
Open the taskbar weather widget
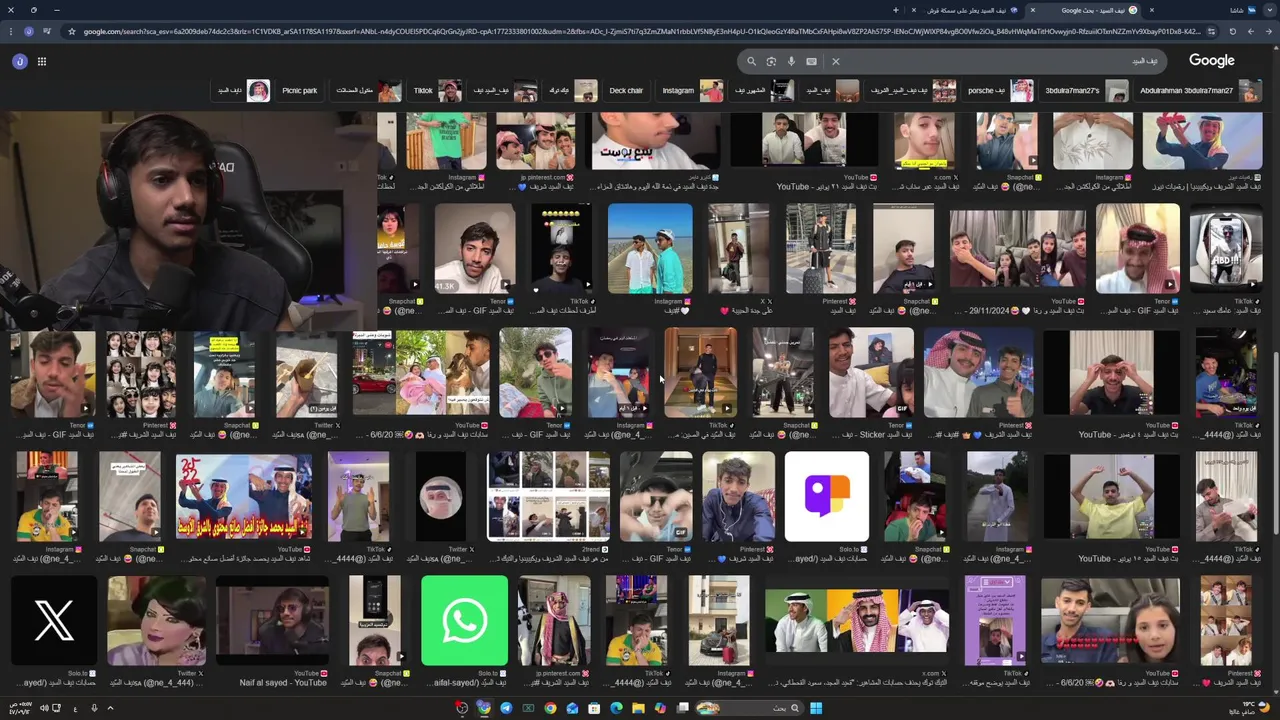(x=1247, y=708)
